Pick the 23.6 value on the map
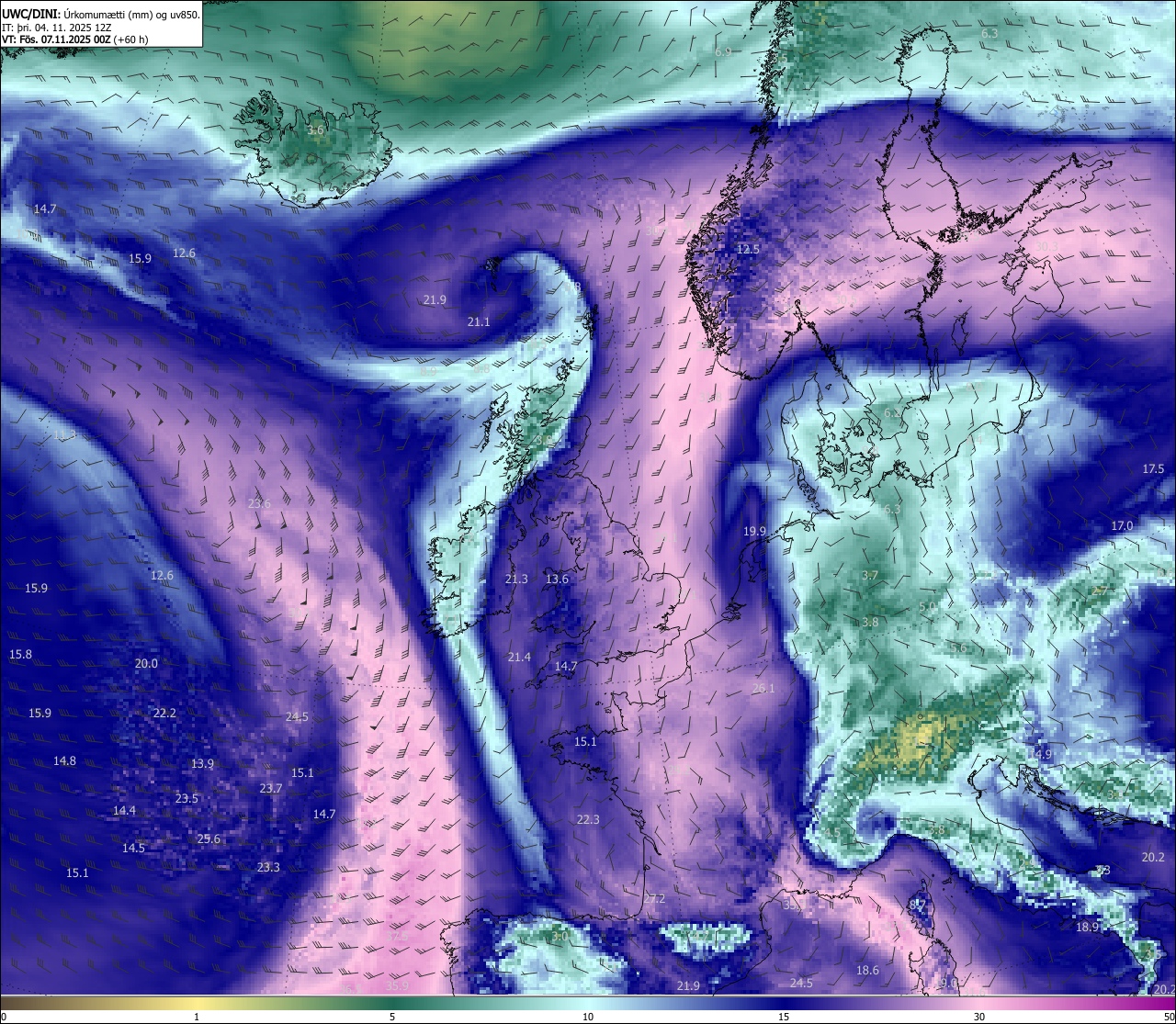Image resolution: width=1176 pixels, height=1024 pixels. [x=260, y=504]
